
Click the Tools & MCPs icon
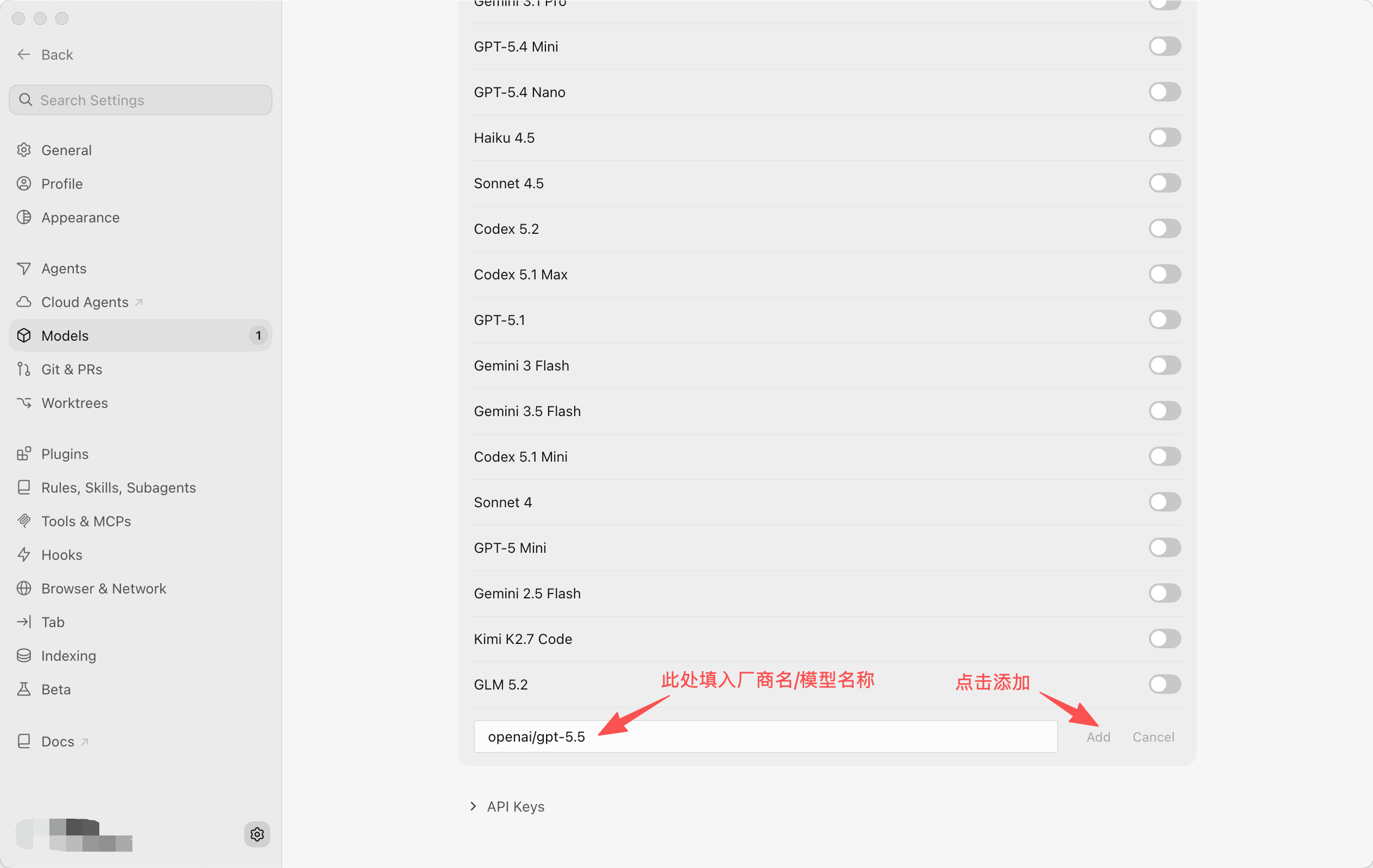click(x=24, y=521)
